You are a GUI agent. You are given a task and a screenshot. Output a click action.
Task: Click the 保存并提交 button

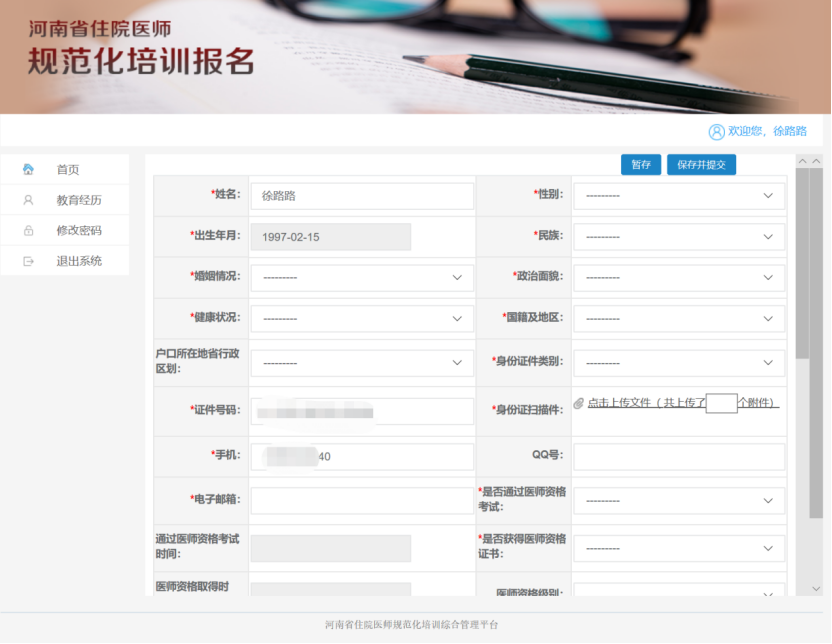(x=701, y=165)
